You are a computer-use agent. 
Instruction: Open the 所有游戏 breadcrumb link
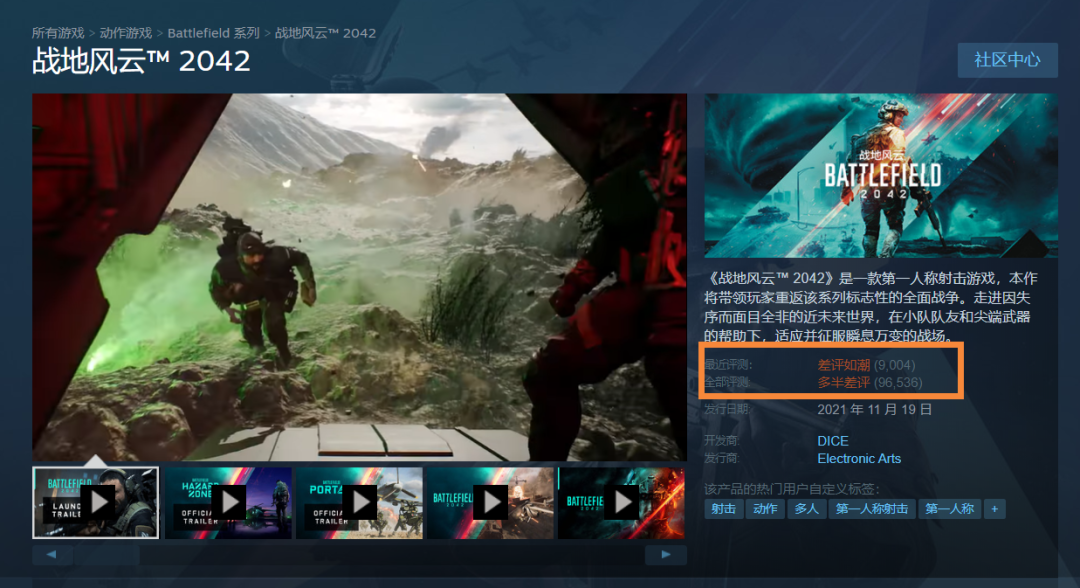click(58, 33)
